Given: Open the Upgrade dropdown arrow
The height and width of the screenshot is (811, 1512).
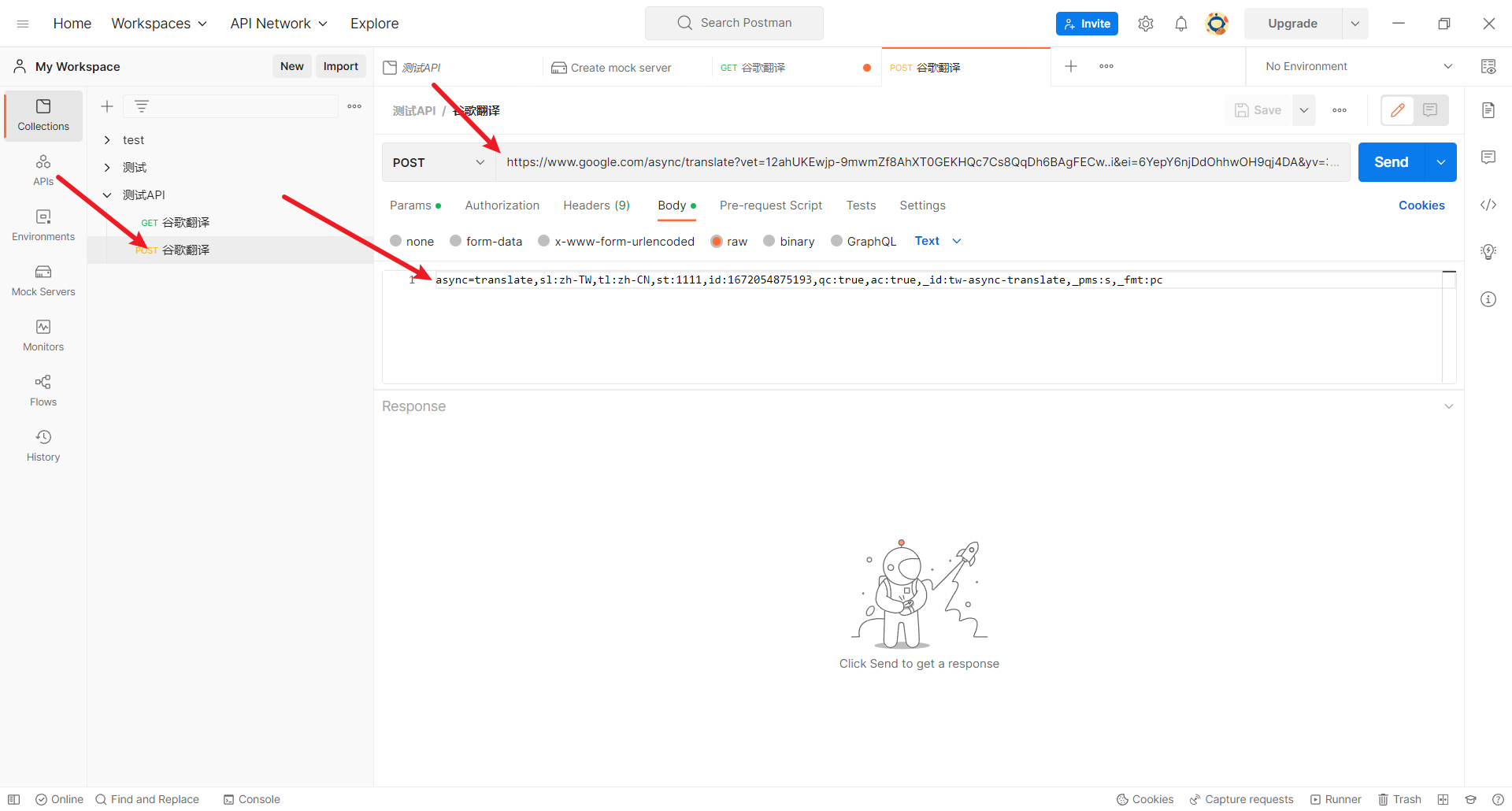Looking at the screenshot, I should pos(1354,24).
